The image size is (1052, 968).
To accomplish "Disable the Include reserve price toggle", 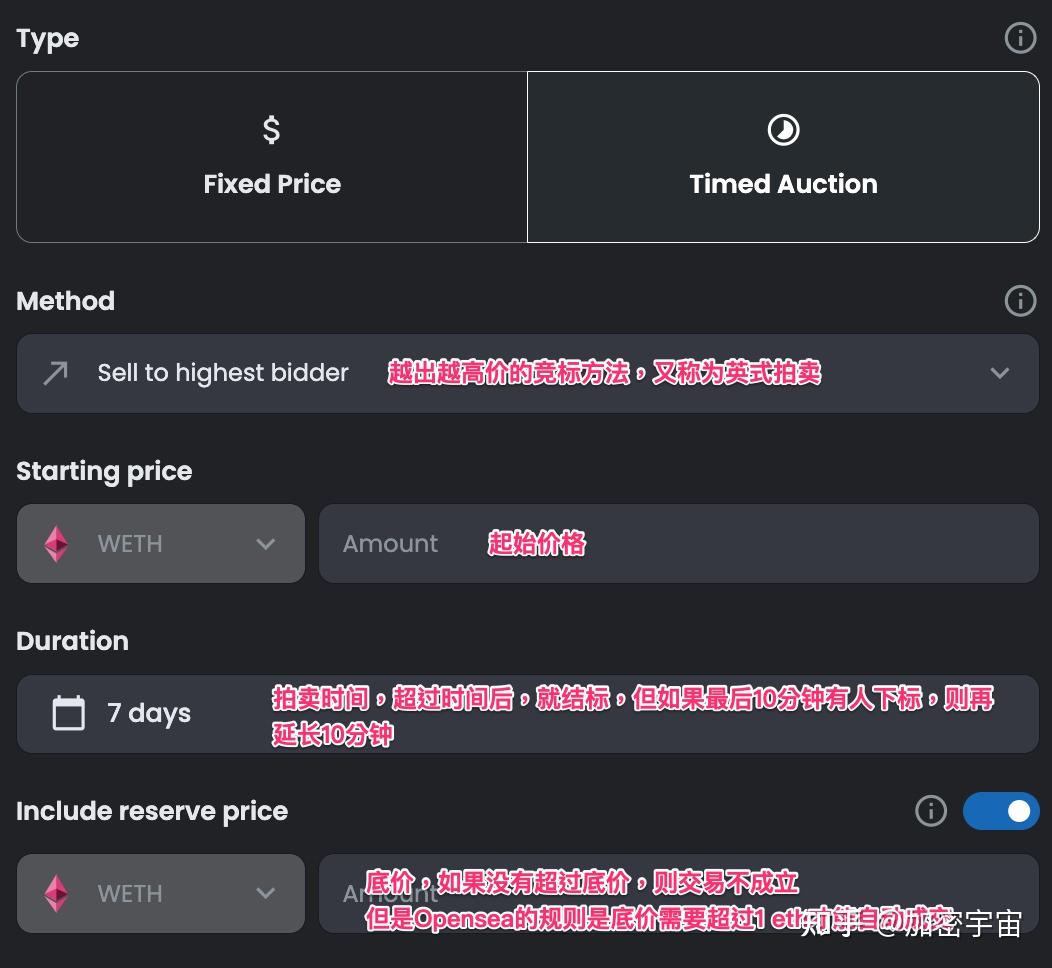I will pyautogui.click(x=1000, y=811).
